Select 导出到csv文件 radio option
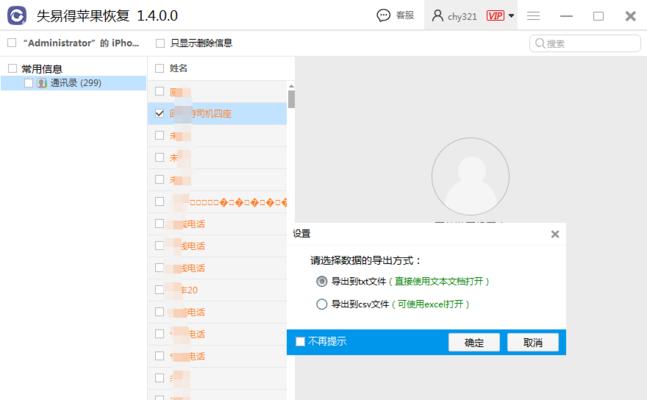 tap(321, 304)
